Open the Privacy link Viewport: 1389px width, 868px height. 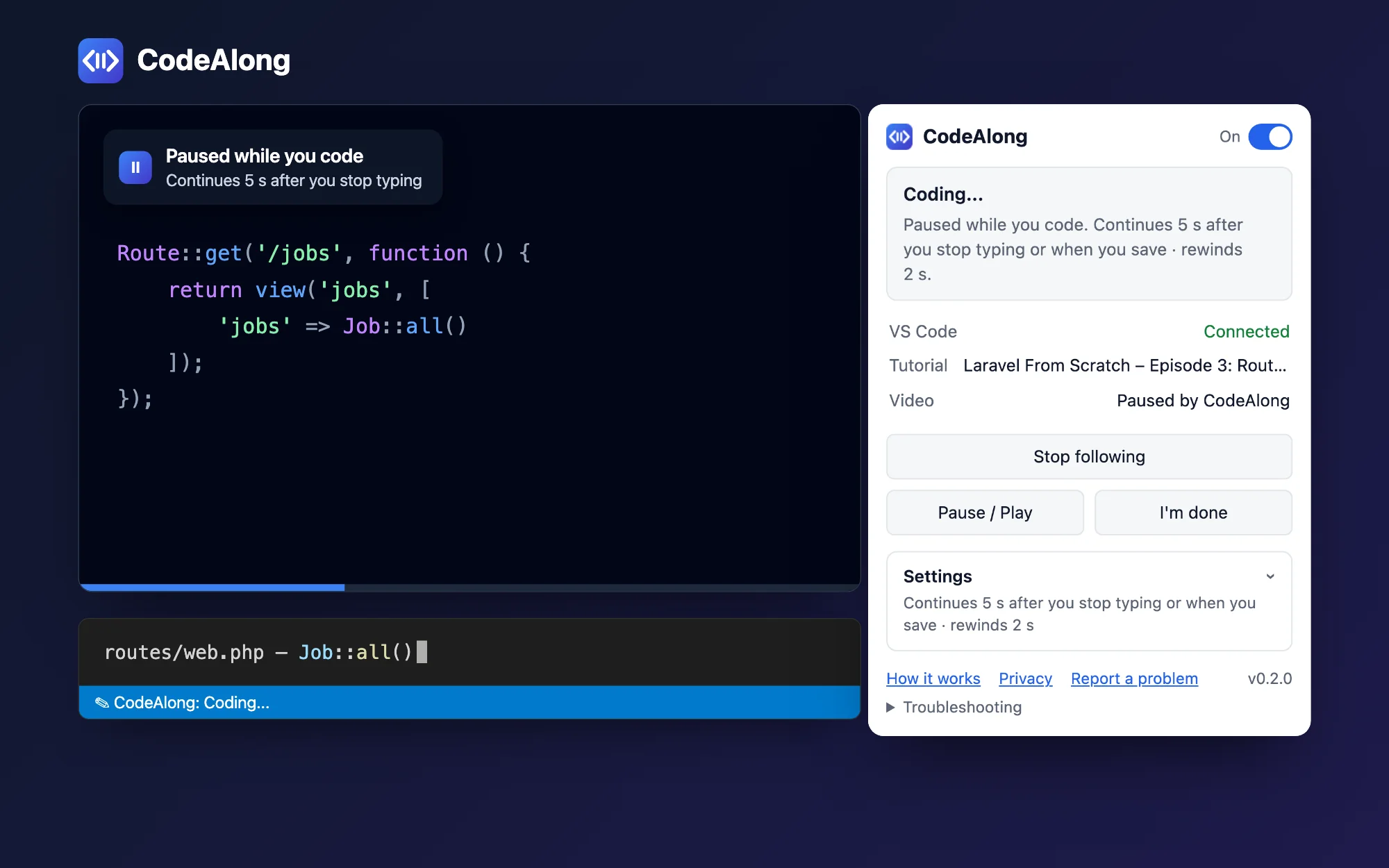(x=1025, y=678)
